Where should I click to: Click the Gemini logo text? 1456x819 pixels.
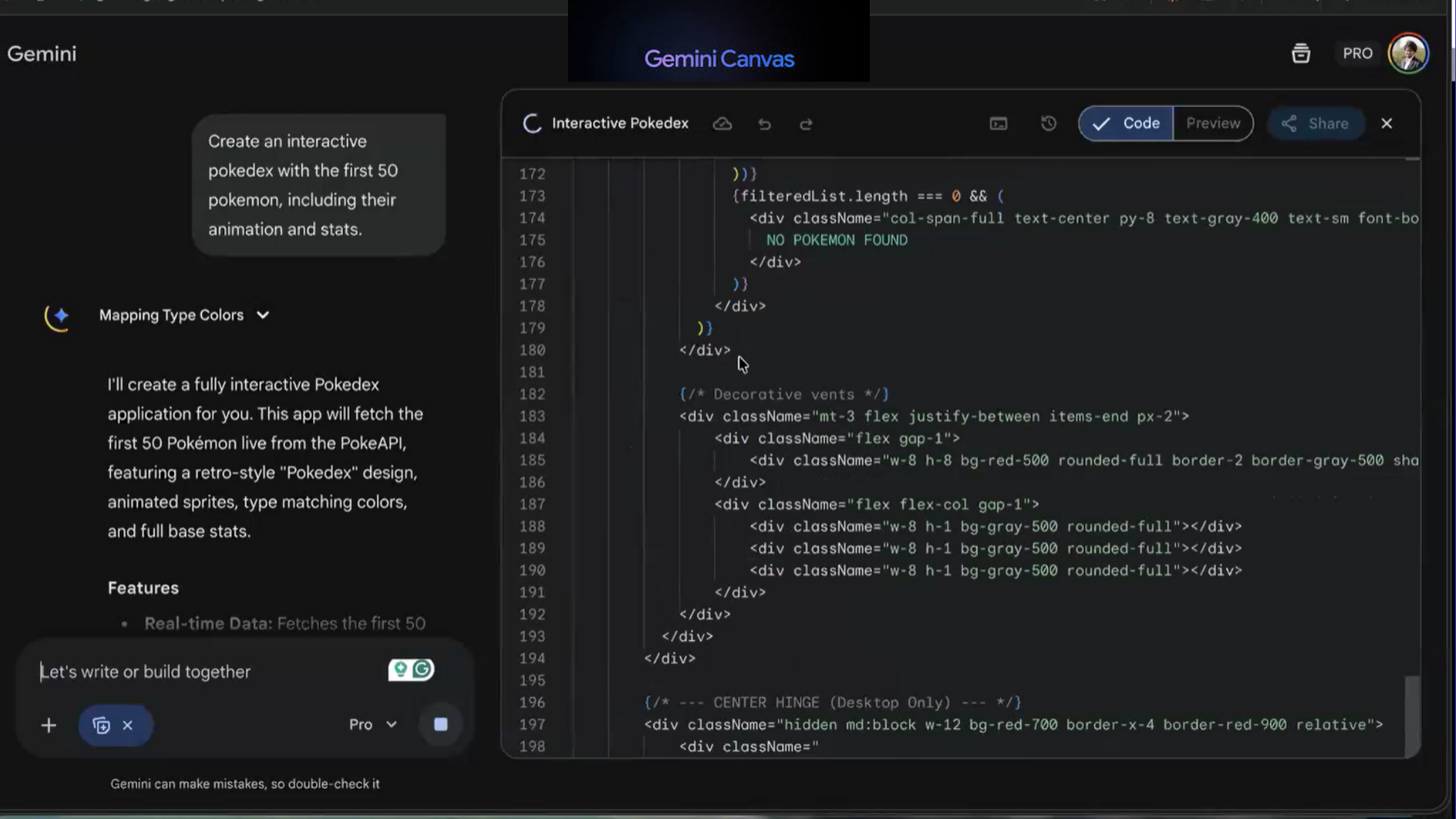point(42,54)
